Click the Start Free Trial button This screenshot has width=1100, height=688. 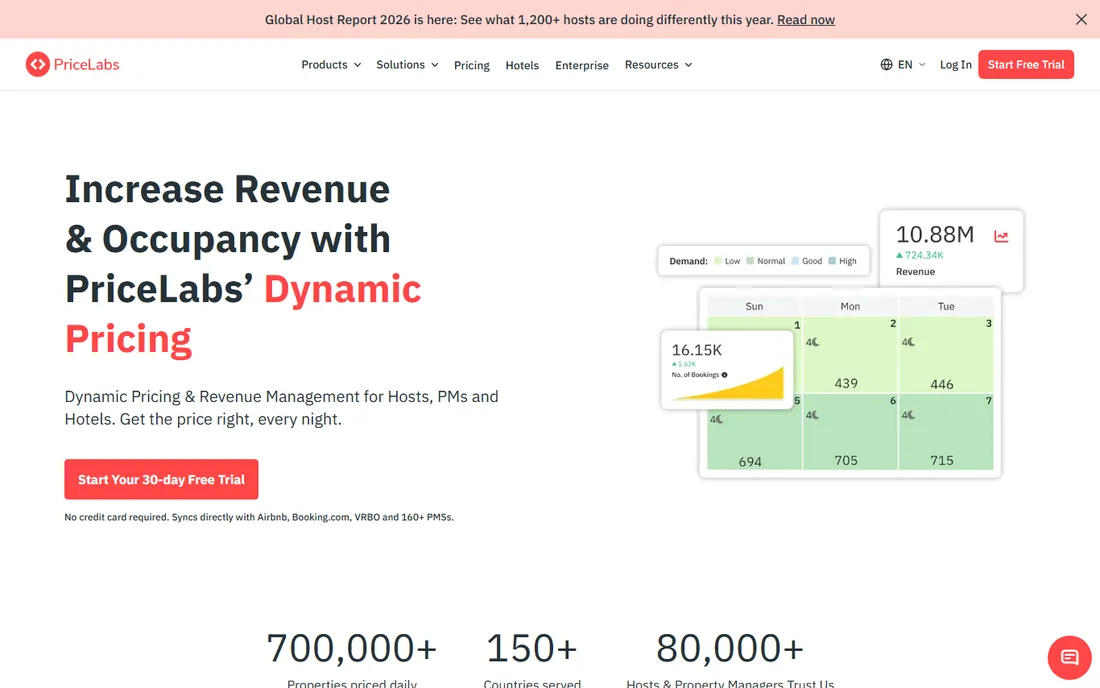[1026, 65]
